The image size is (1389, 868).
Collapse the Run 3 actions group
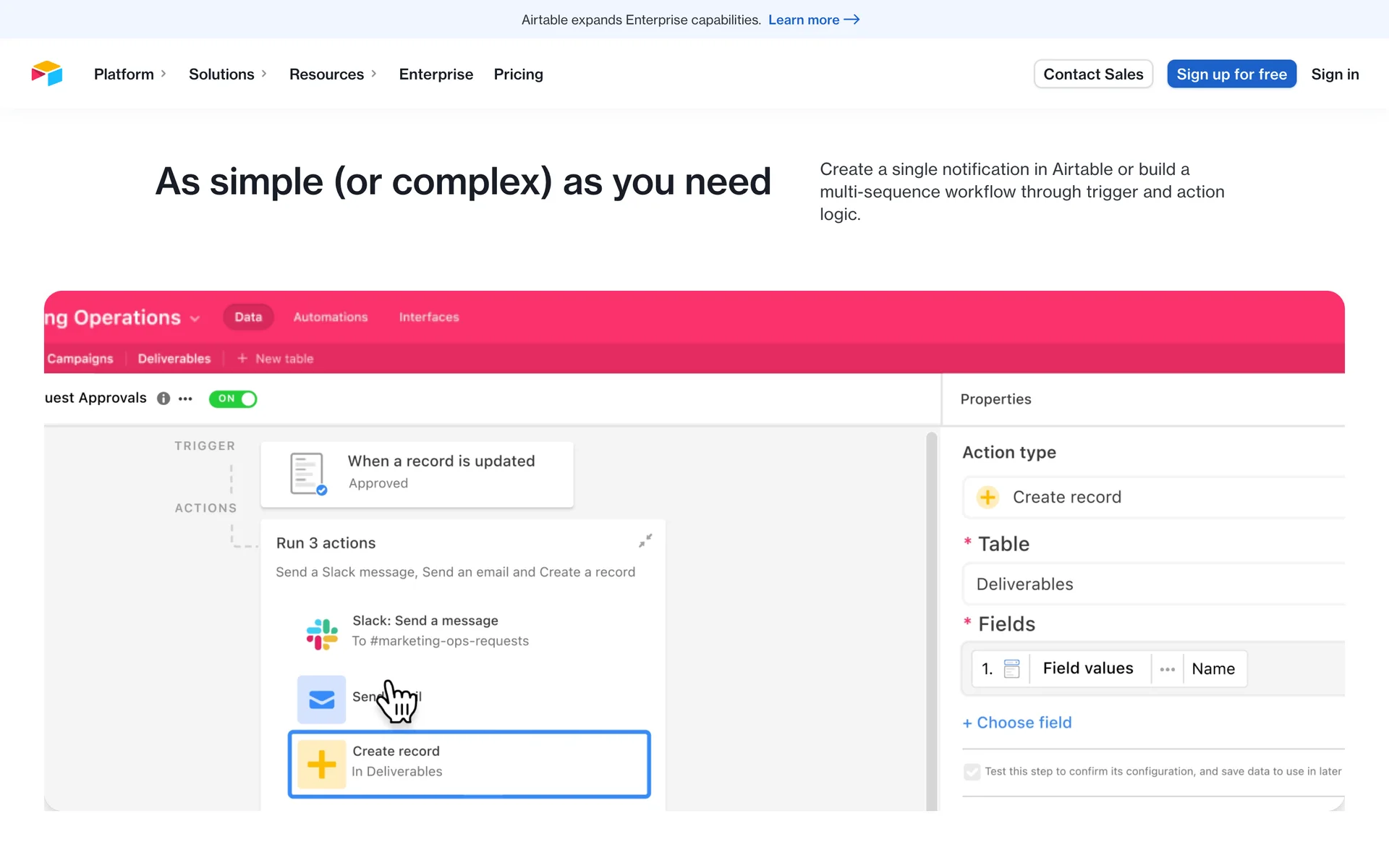click(x=645, y=541)
